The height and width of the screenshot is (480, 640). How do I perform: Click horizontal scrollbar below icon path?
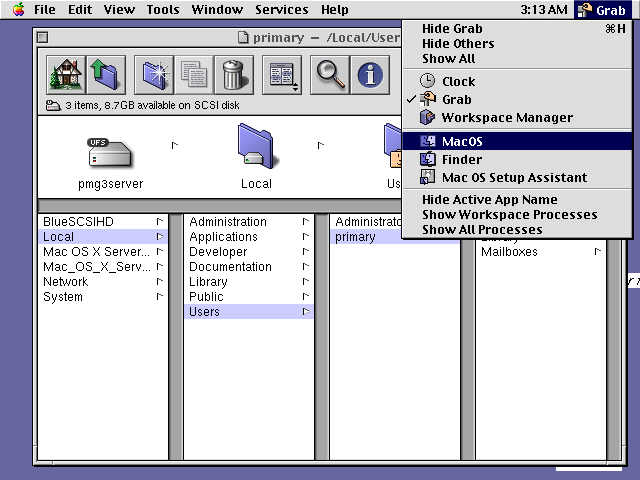click(220, 204)
